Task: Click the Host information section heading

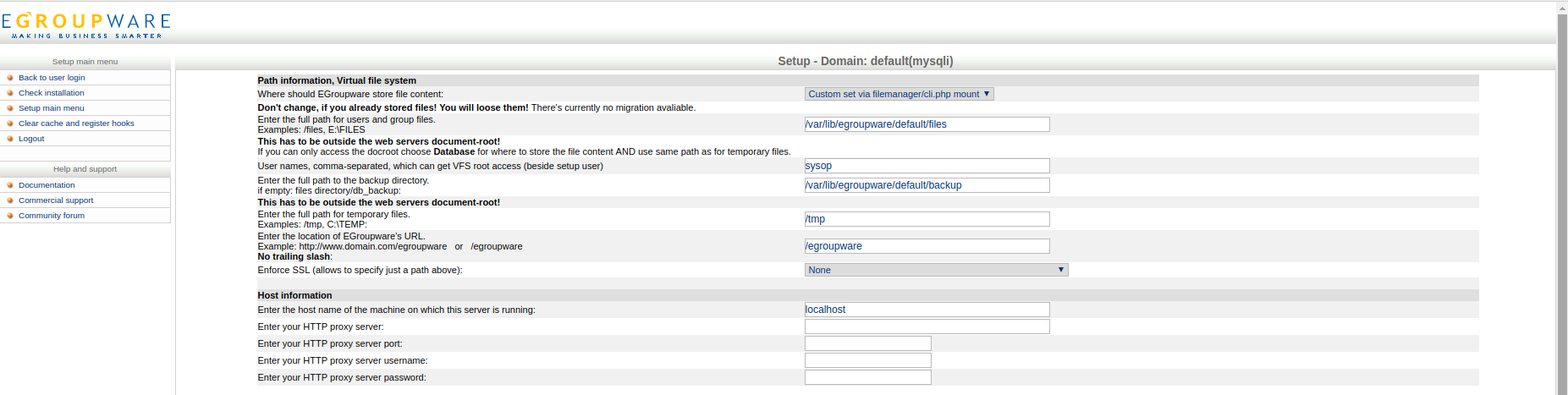Action: pos(294,295)
